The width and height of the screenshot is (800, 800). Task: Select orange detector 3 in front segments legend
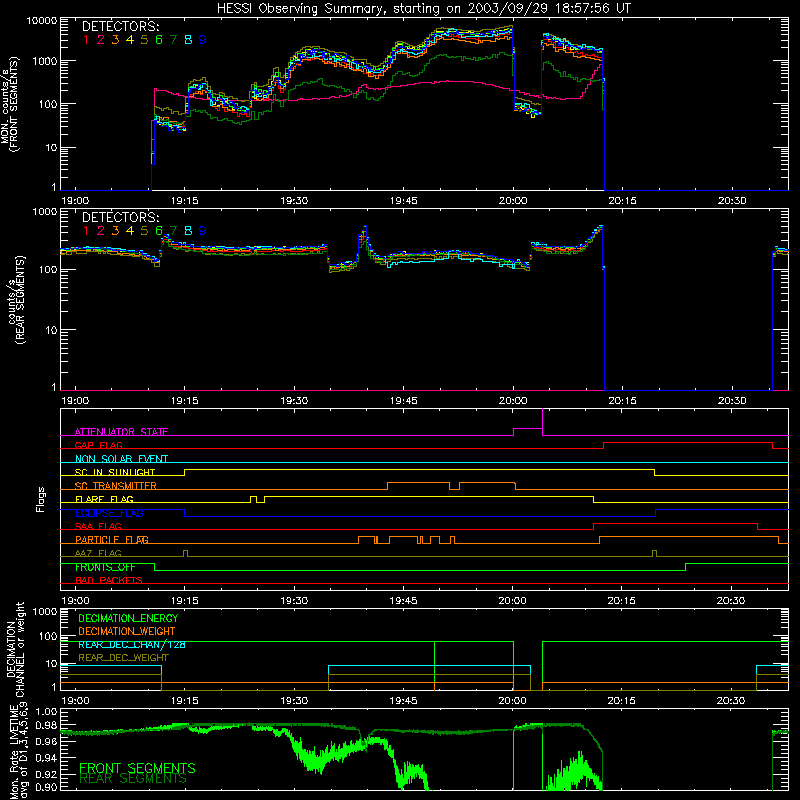(x=115, y=40)
